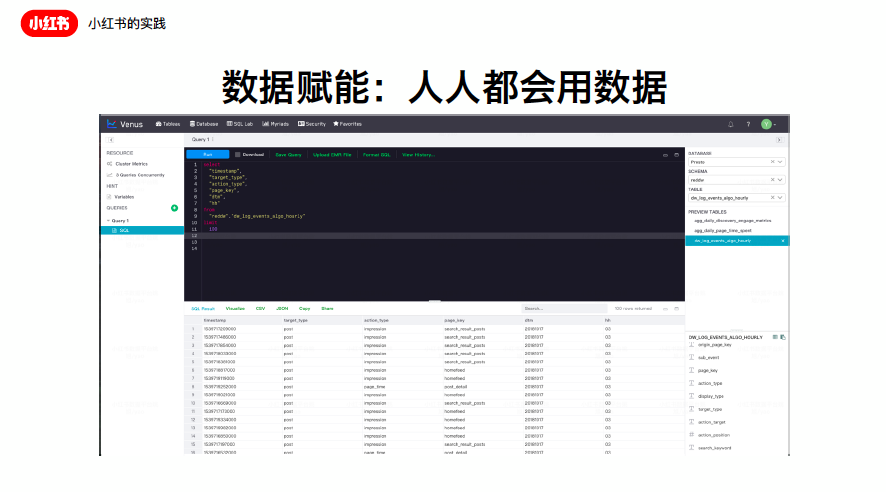Select the SQL item under Query 1
The image size is (886, 492).
pos(142,230)
